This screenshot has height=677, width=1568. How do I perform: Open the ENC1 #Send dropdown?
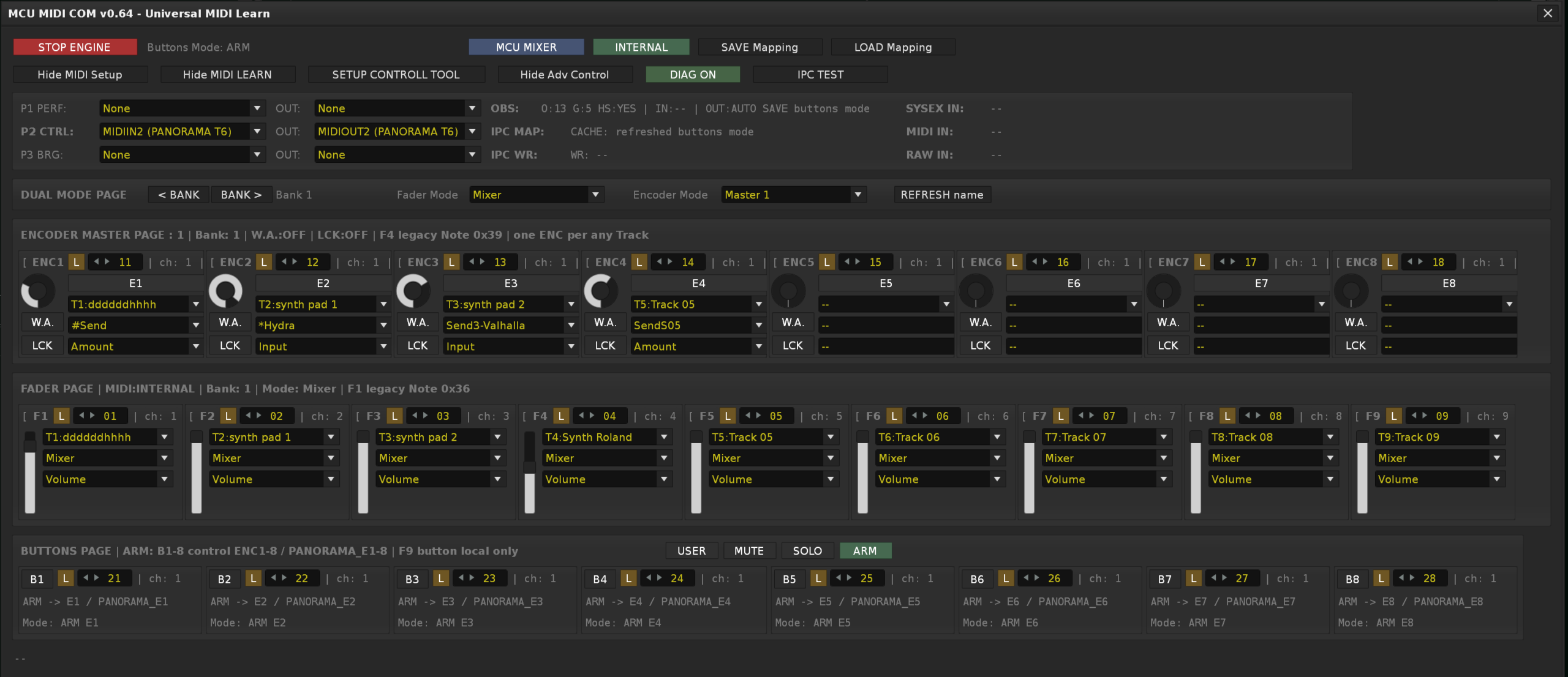(135, 325)
